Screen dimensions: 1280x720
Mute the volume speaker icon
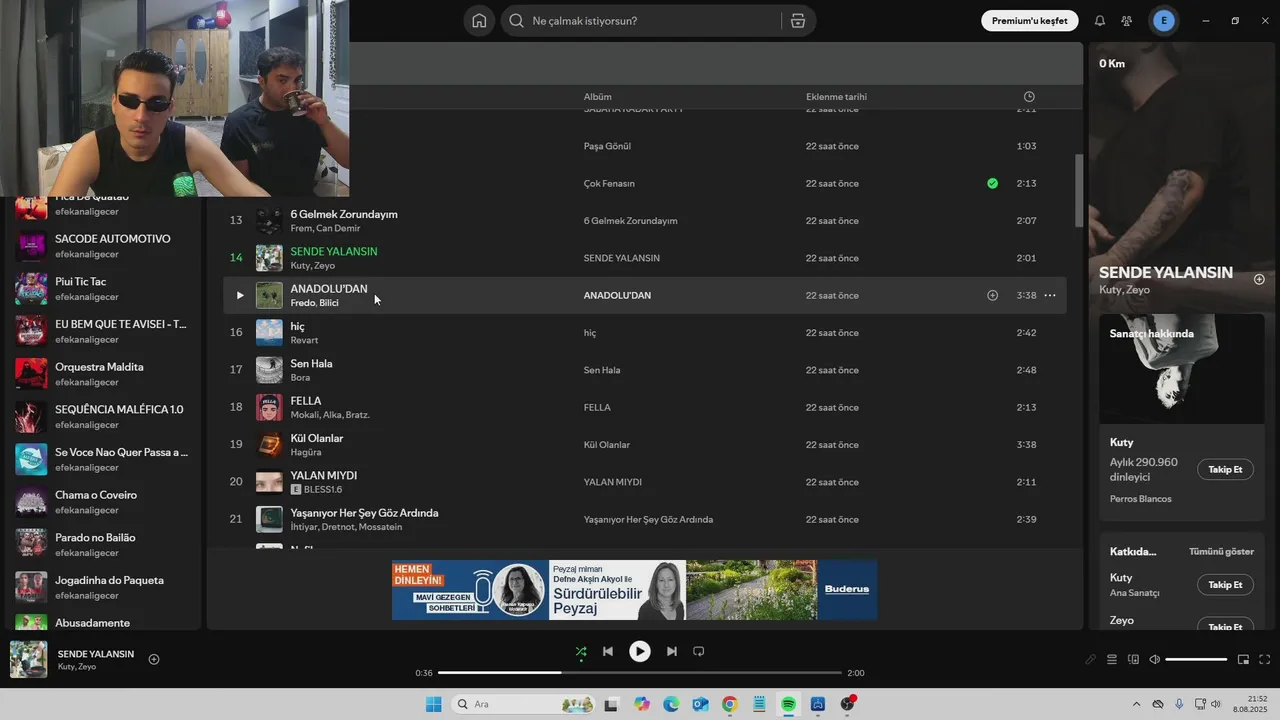(x=1154, y=660)
